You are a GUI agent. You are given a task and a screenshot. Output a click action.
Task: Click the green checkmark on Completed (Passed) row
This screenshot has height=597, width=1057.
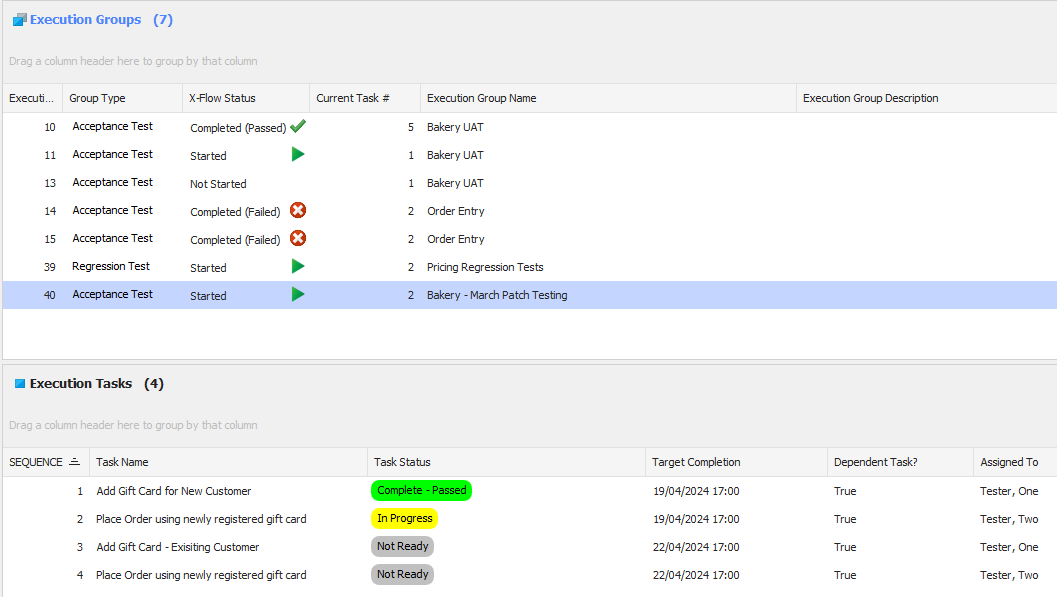[297, 126]
